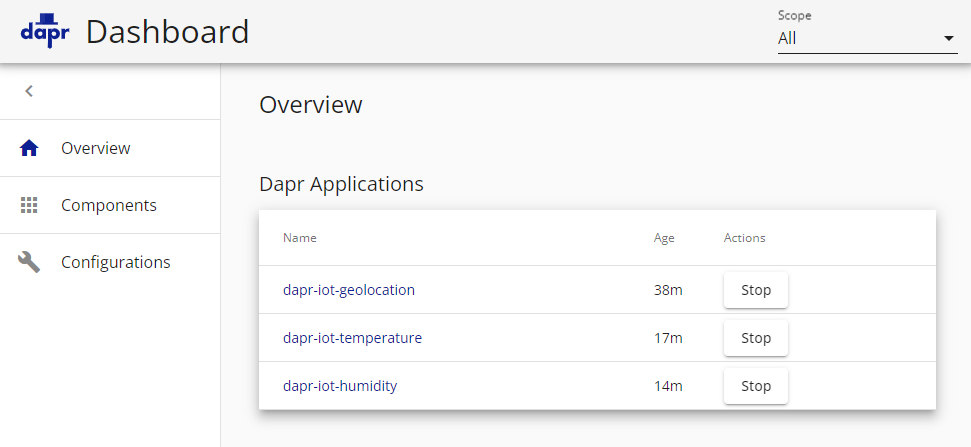Viewport: 971px width, 447px height.
Task: Stop the dapr-iot-geolocation application
Action: point(755,290)
